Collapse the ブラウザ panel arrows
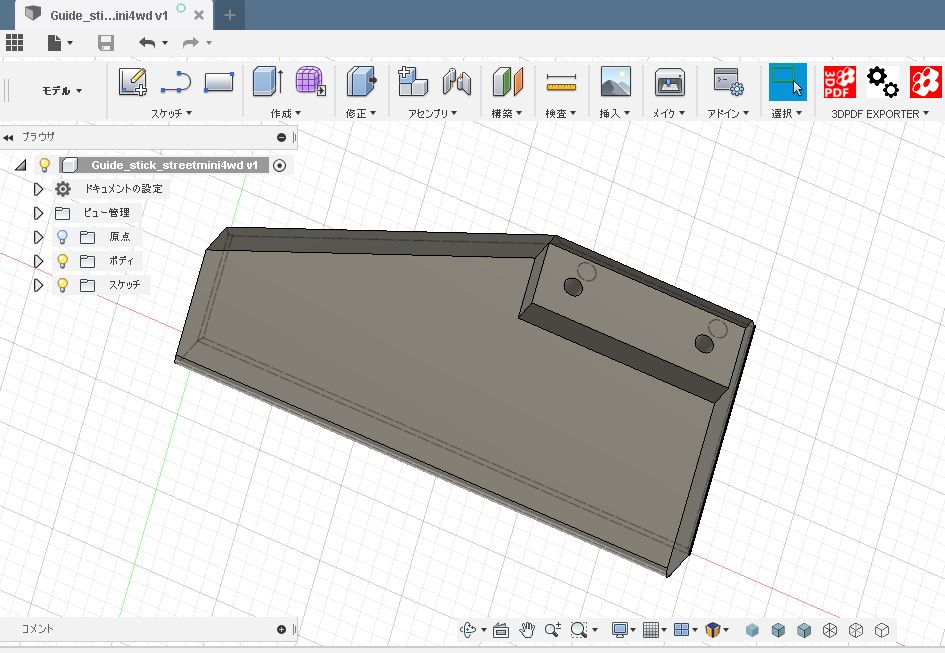945x653 pixels. (8, 137)
